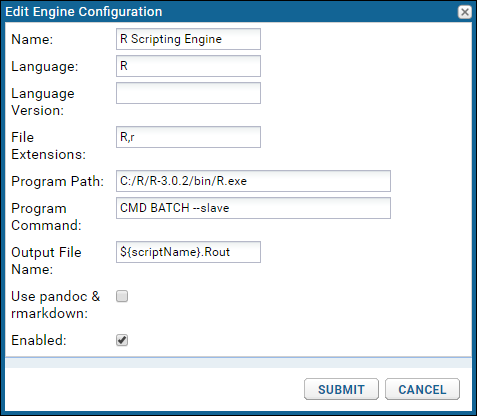Click the File Extensions field showing R,r
Image resolution: width=477 pixels, height=416 pixels.
click(x=188, y=137)
